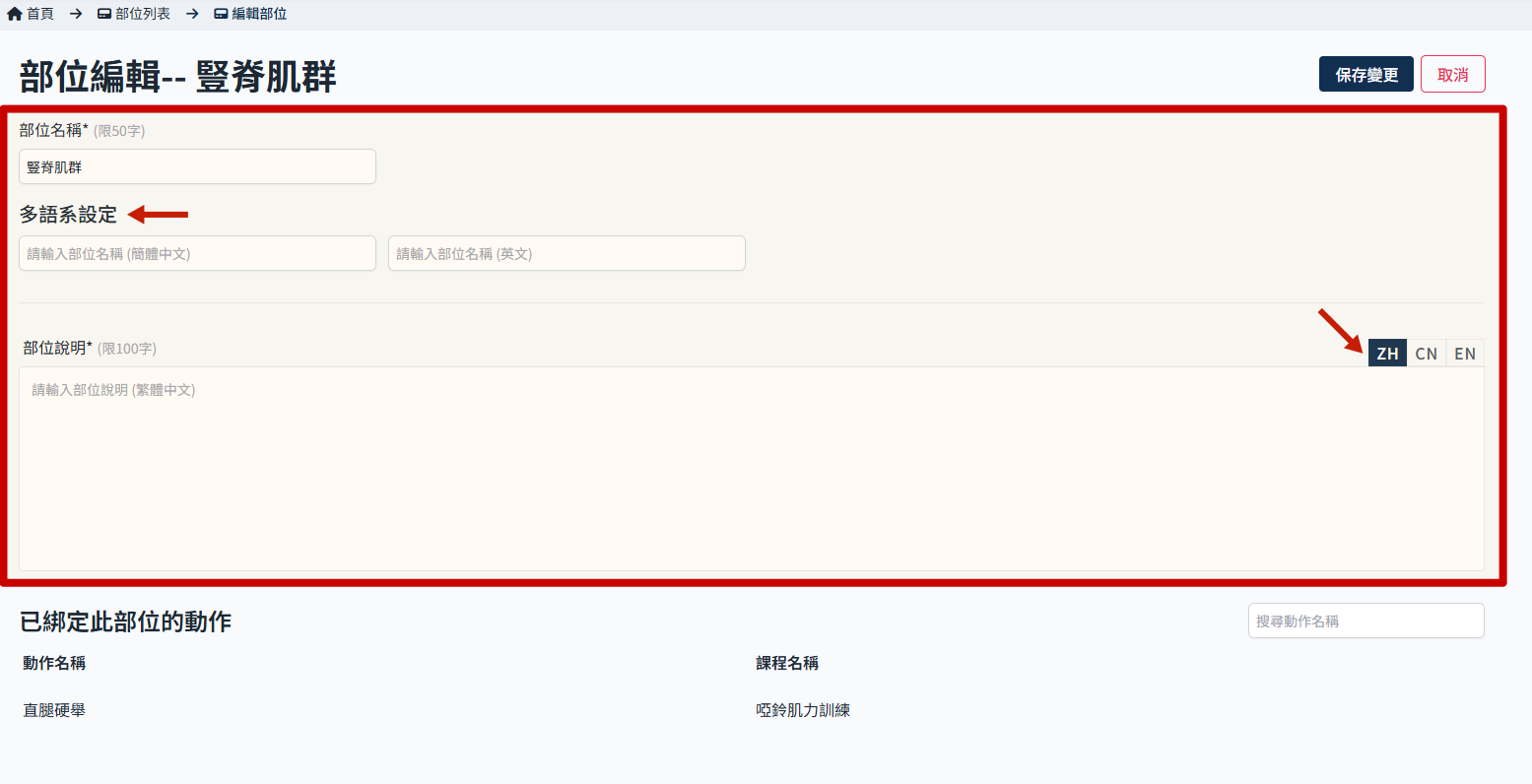Click the home icon in breadcrumb
This screenshot has height=784, width=1532.
[15, 14]
